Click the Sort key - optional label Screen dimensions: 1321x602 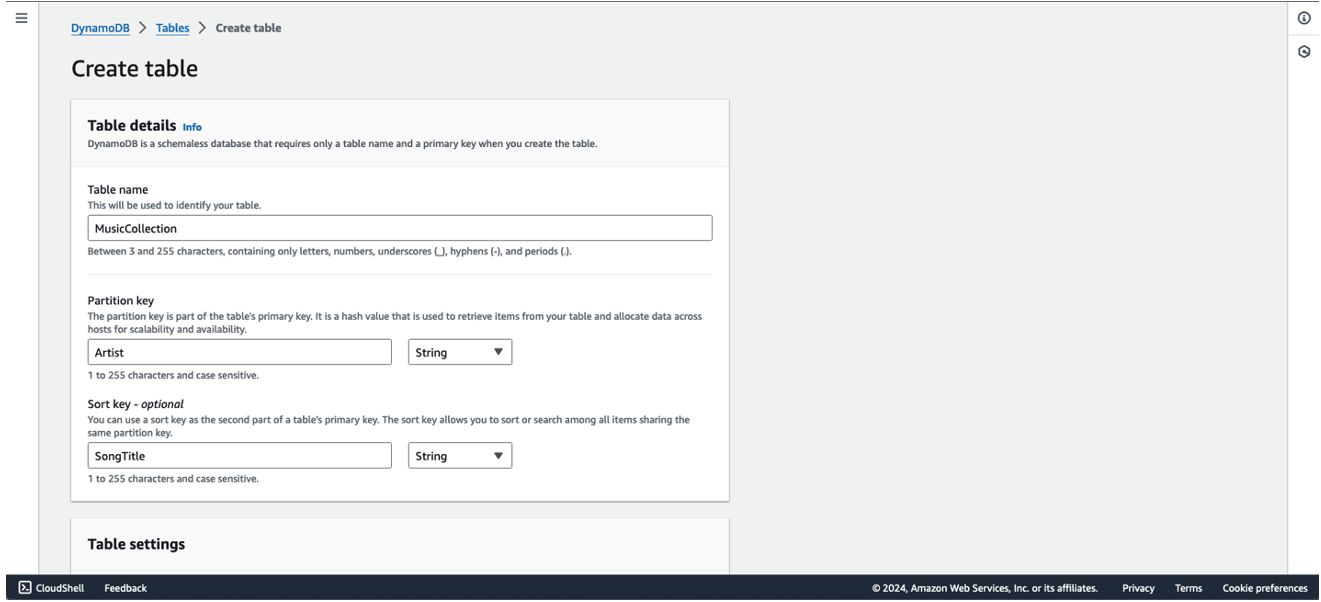pyautogui.click(x=136, y=404)
